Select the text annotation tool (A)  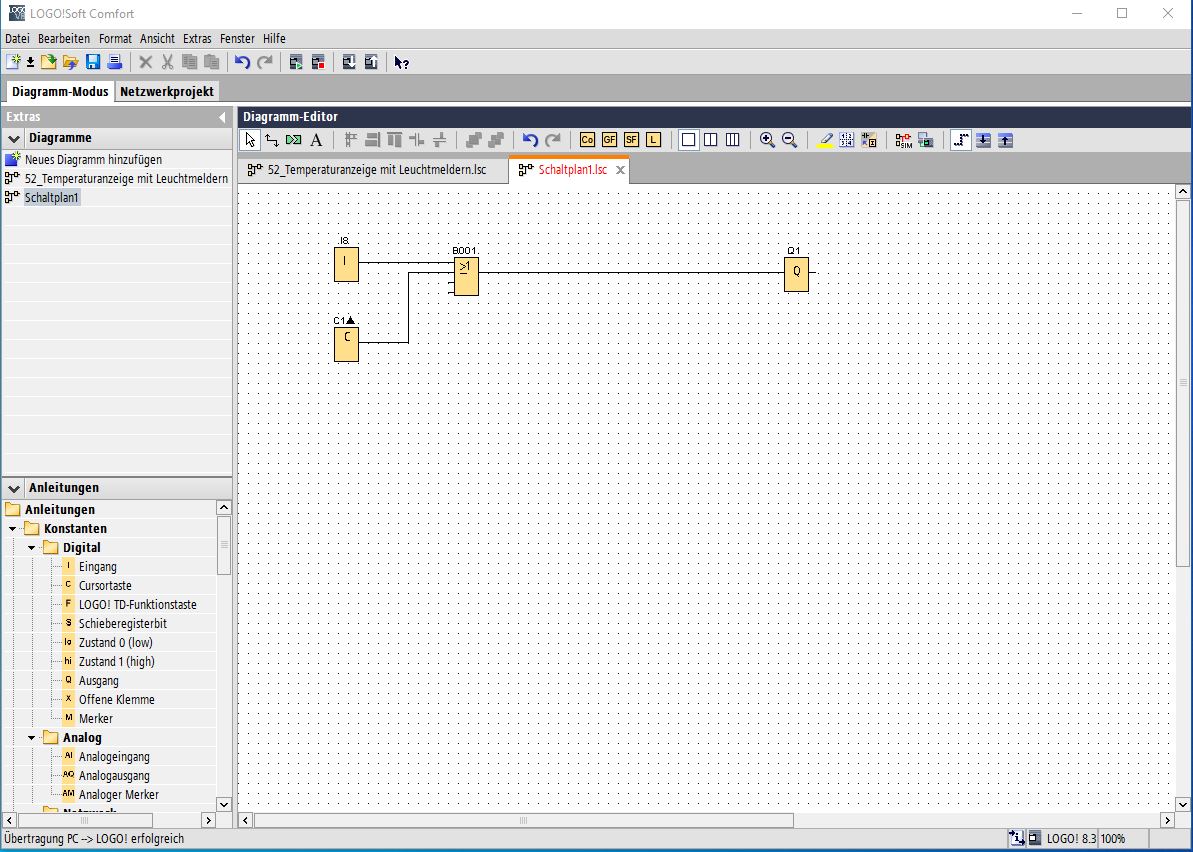point(316,140)
